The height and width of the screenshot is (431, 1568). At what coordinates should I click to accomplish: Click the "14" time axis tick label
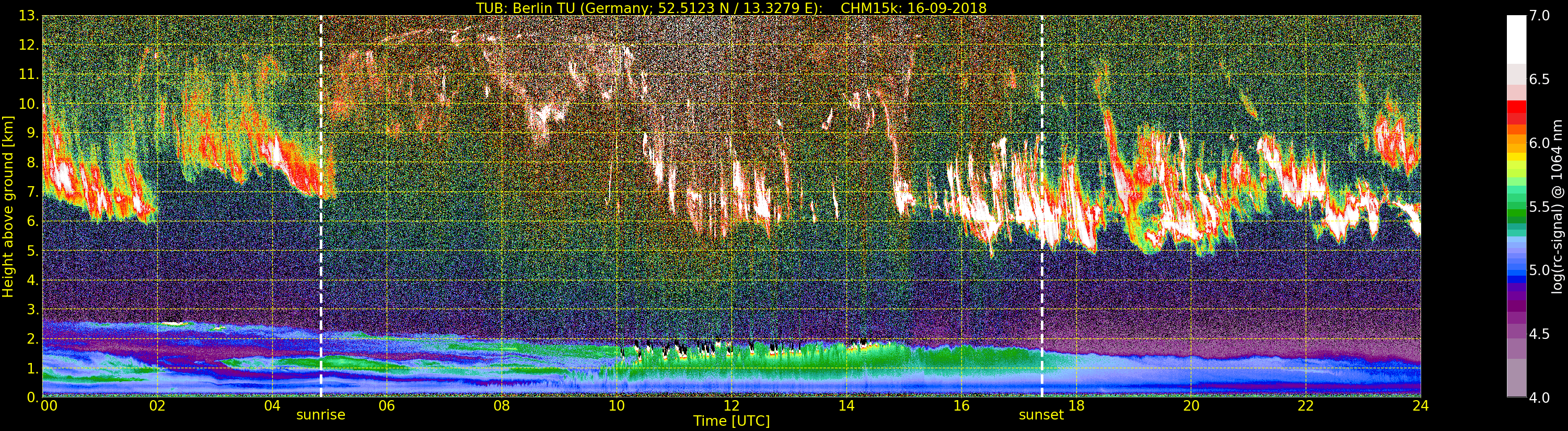[846, 405]
